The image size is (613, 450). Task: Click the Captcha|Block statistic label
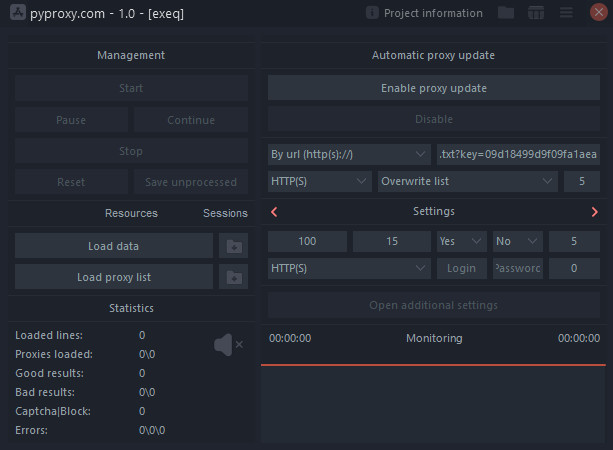[53, 411]
